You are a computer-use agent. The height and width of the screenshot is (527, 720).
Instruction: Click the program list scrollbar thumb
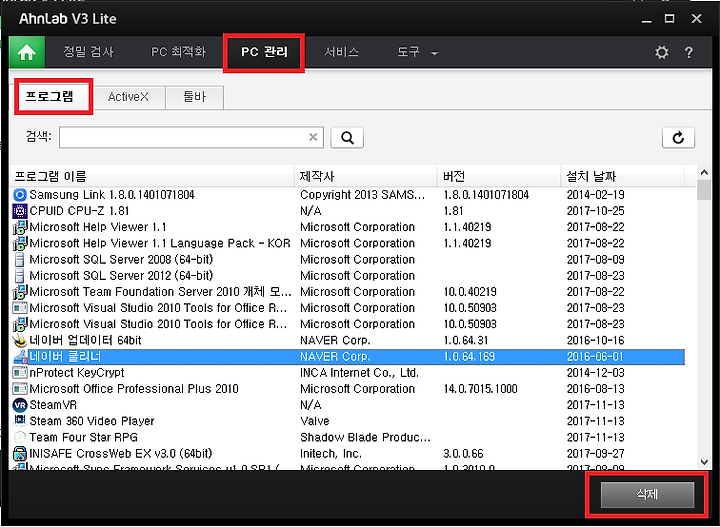703,190
